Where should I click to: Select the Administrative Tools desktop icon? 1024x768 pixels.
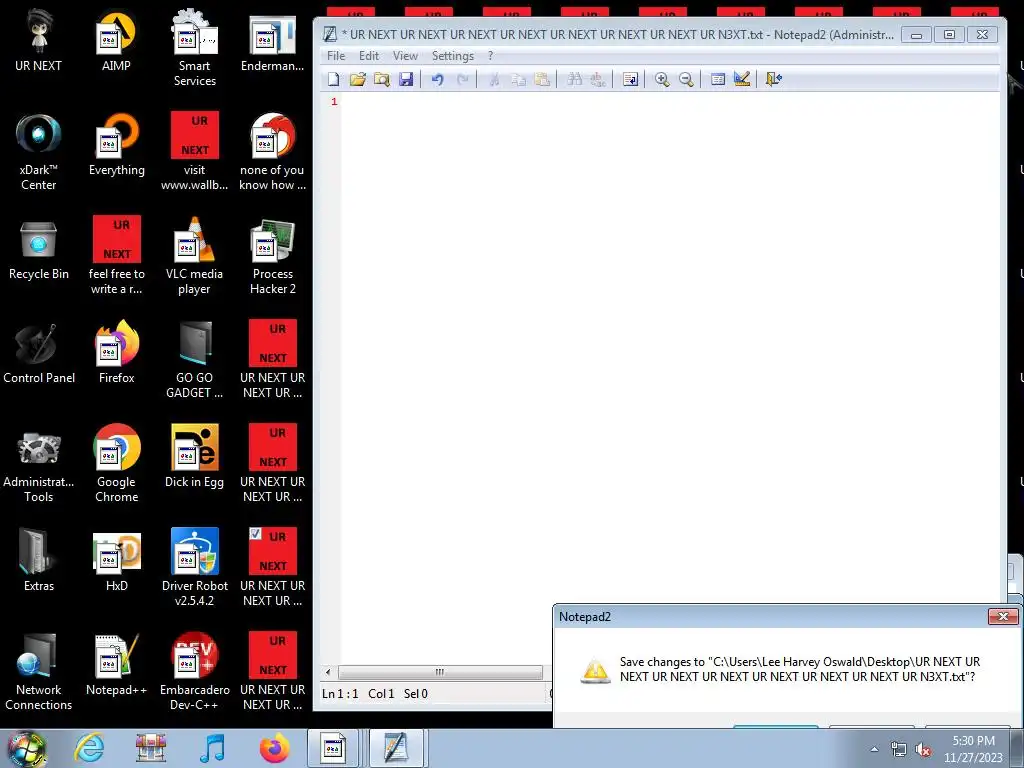(x=39, y=464)
